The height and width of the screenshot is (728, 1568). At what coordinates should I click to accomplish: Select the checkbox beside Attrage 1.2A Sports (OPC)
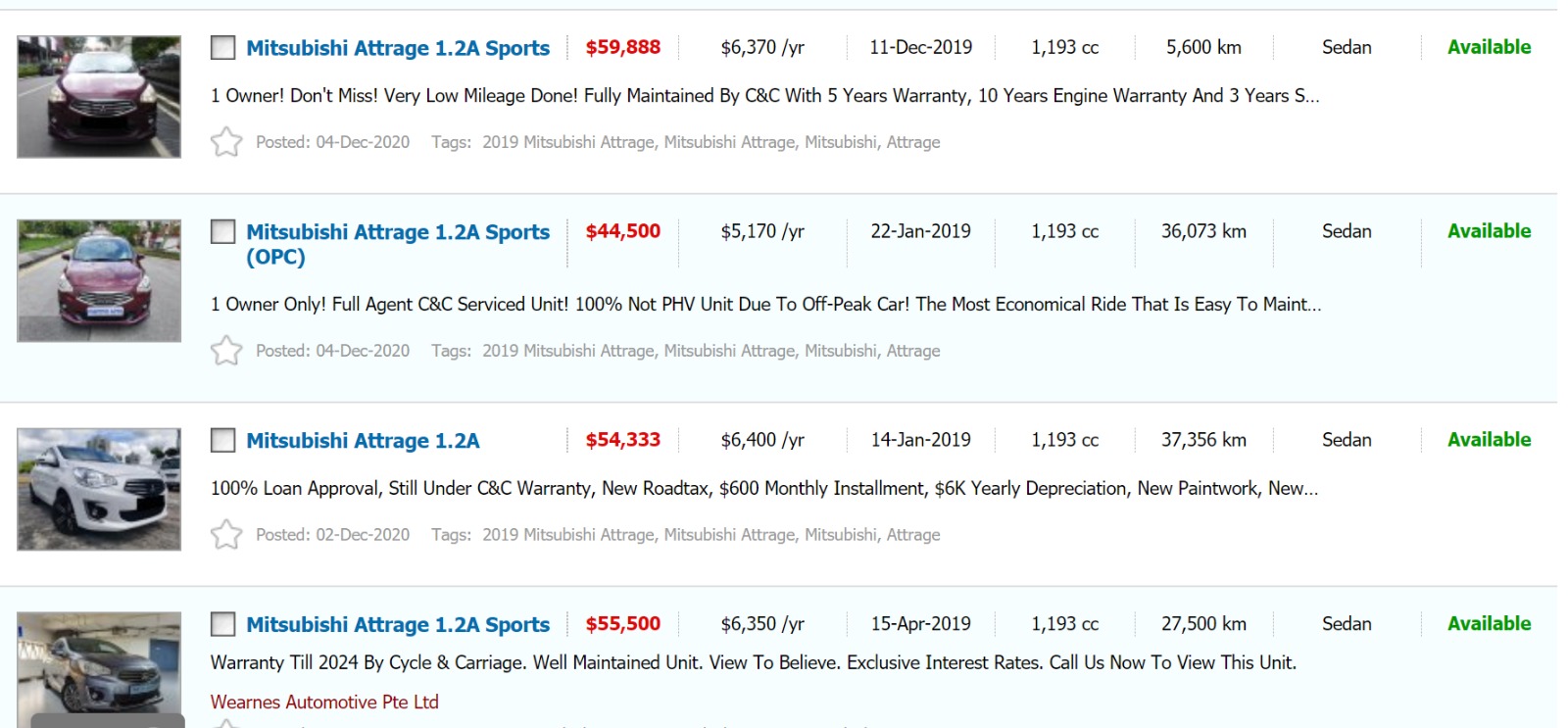tap(223, 232)
